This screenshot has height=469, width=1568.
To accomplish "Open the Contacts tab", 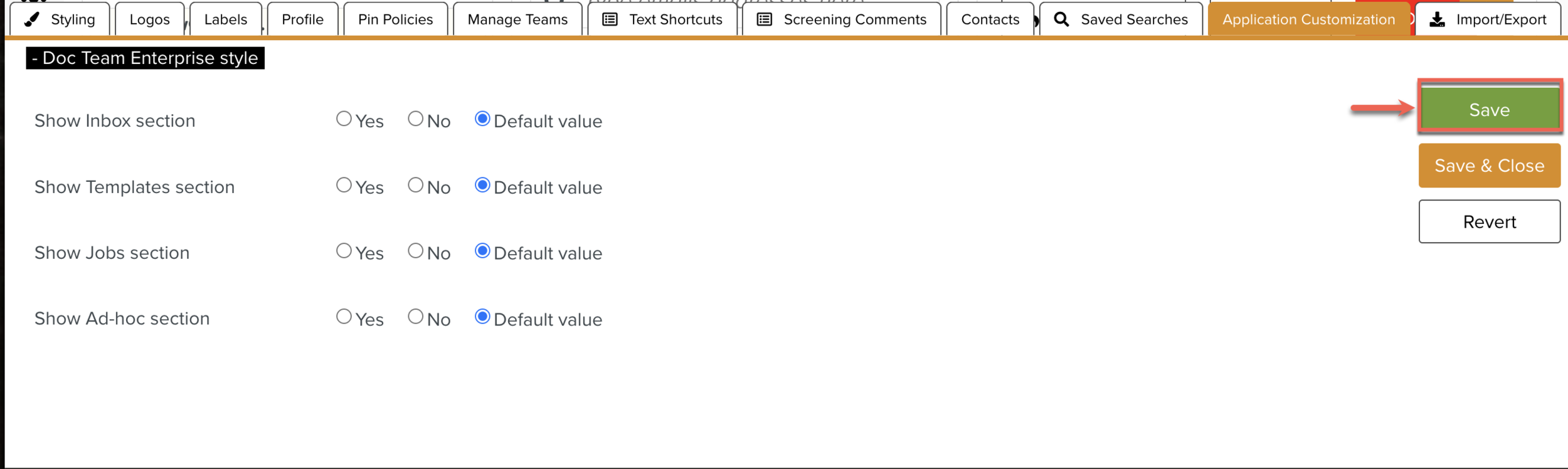I will [x=990, y=19].
